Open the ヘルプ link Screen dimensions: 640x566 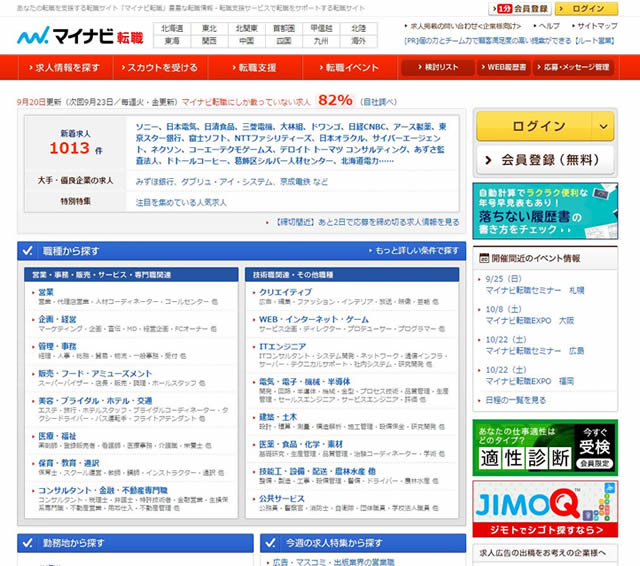click(549, 26)
